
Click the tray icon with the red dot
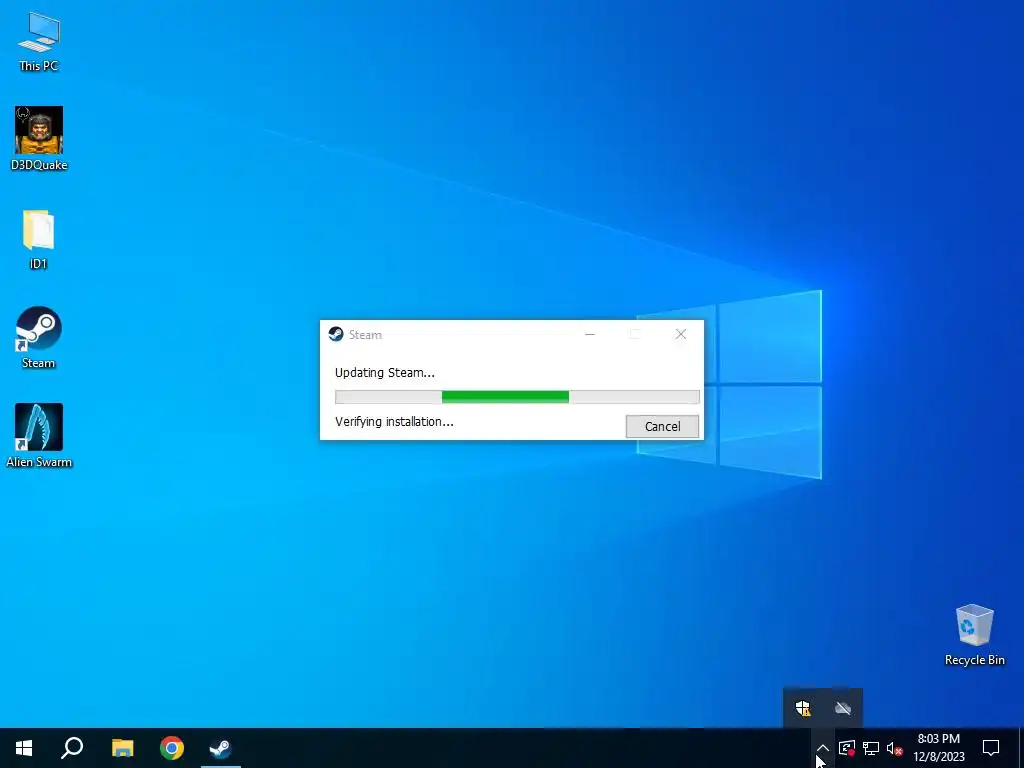pyautogui.click(x=847, y=748)
